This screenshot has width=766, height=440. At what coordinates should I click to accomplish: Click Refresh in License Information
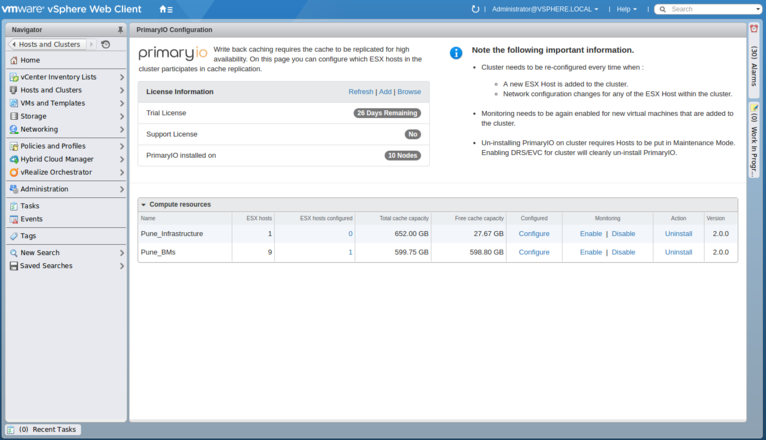361,92
